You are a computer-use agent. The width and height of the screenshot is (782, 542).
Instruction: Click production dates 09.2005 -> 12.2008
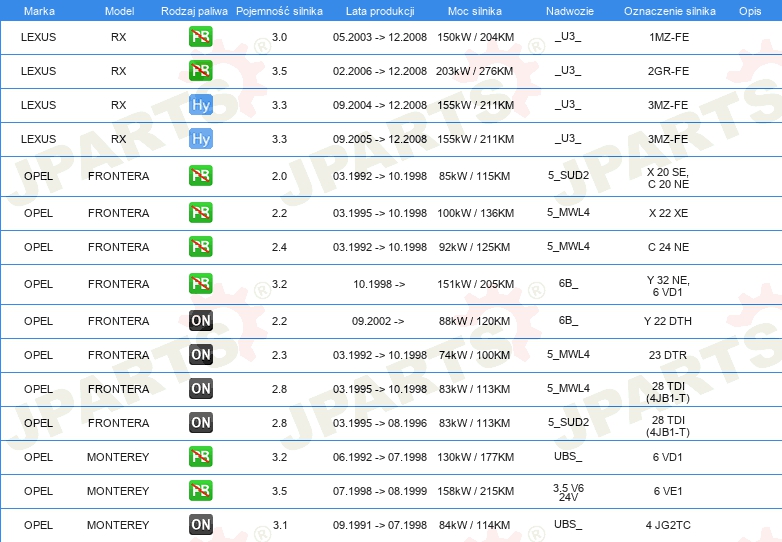point(380,139)
